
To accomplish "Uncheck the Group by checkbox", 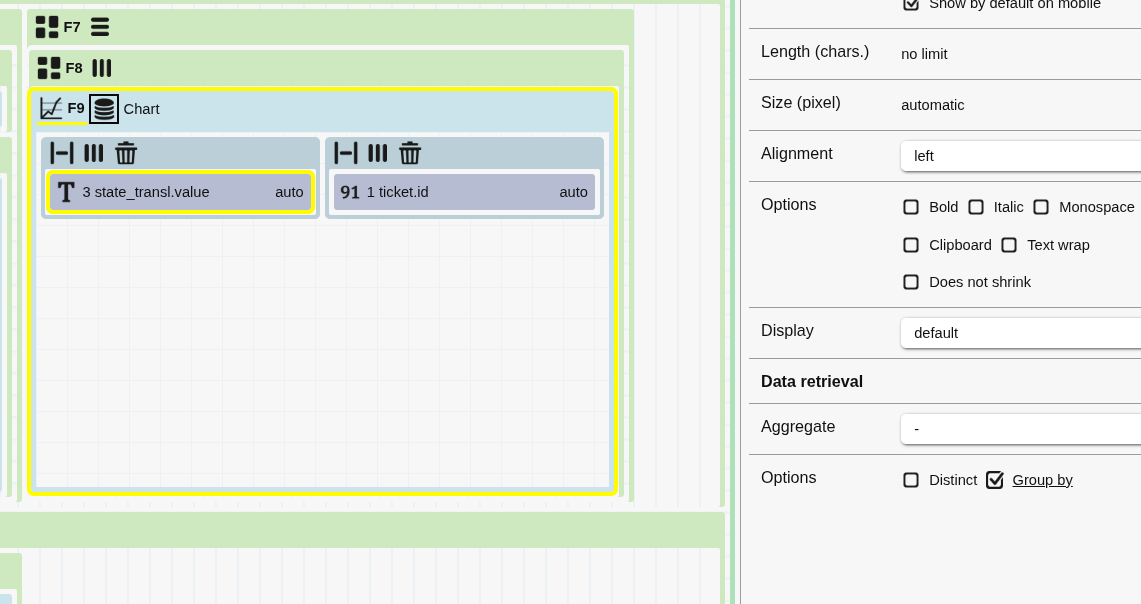I will click(x=995, y=480).
